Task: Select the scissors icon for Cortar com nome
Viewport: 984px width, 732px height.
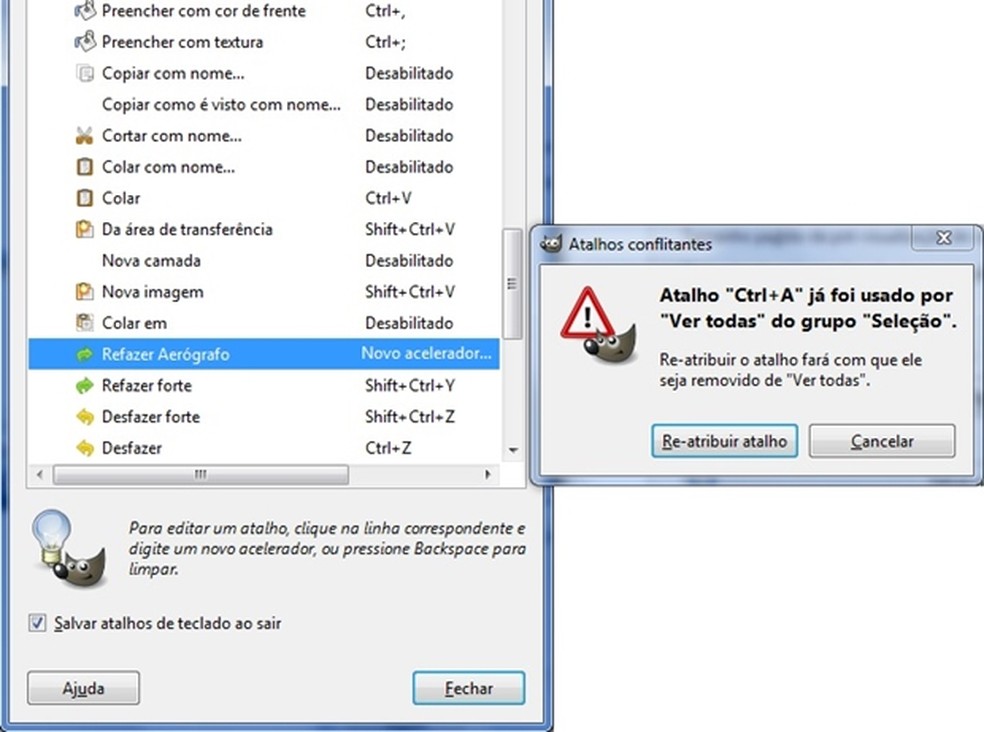Action: click(84, 136)
